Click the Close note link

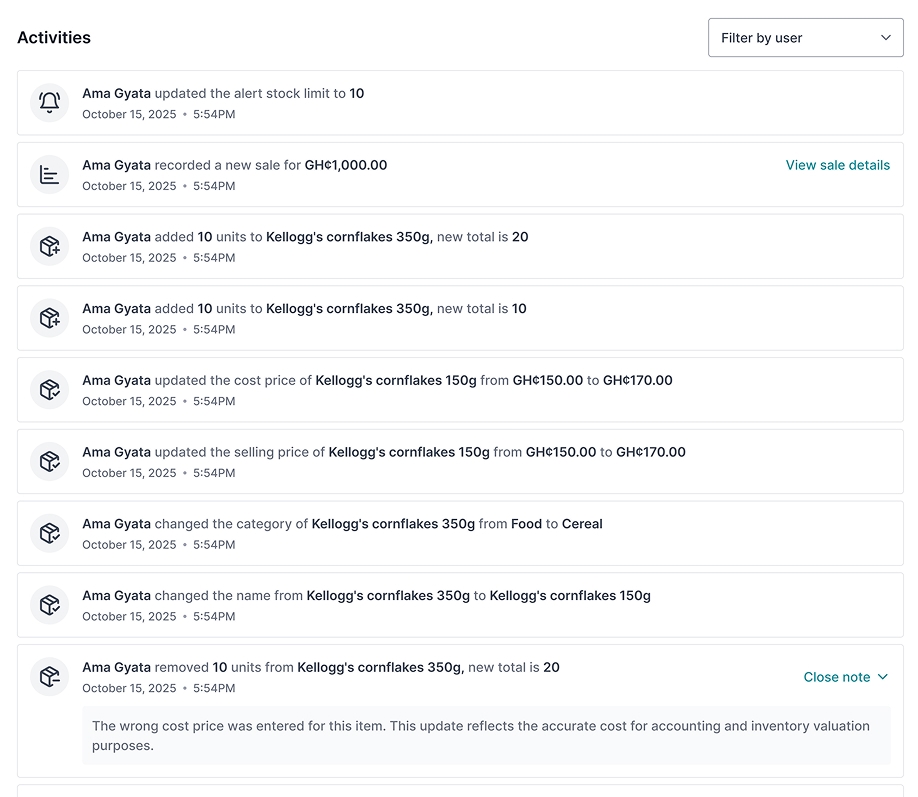[837, 677]
